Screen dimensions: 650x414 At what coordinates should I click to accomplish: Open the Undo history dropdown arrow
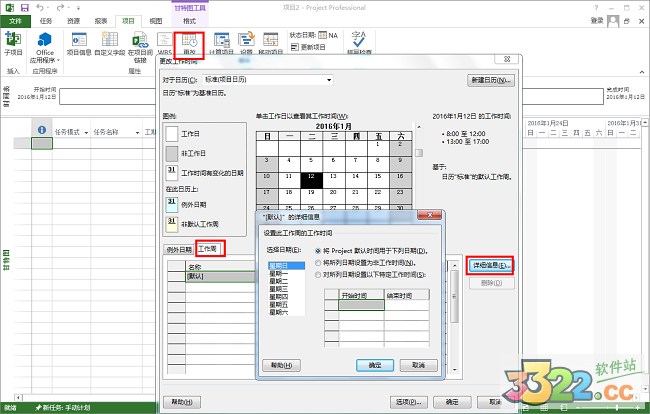click(48, 8)
